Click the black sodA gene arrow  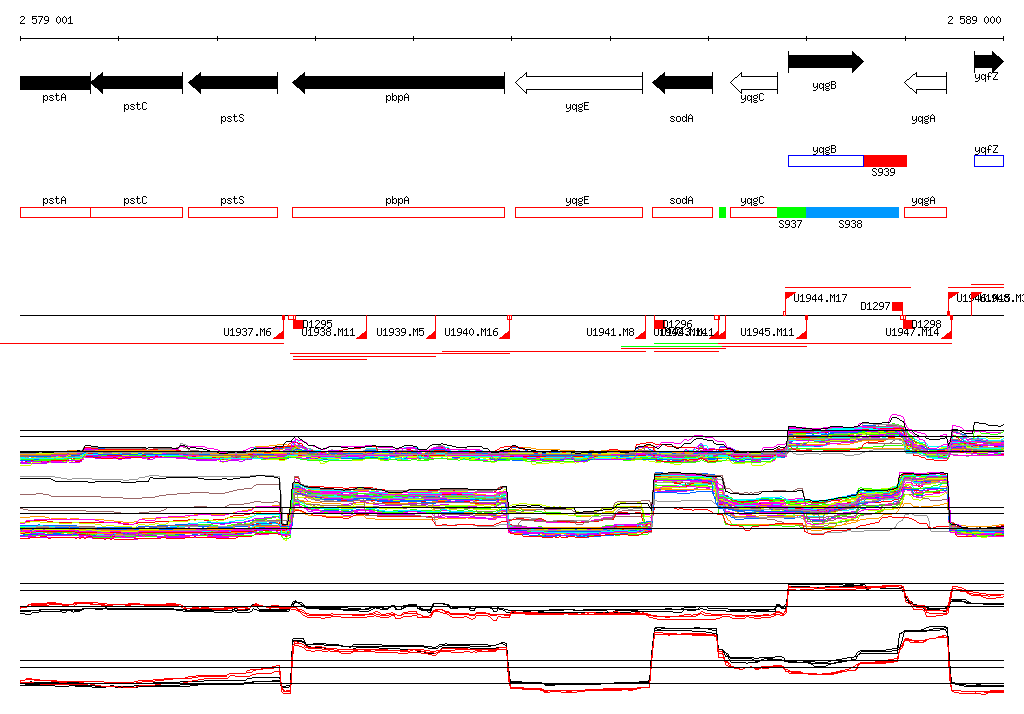pyautogui.click(x=682, y=83)
